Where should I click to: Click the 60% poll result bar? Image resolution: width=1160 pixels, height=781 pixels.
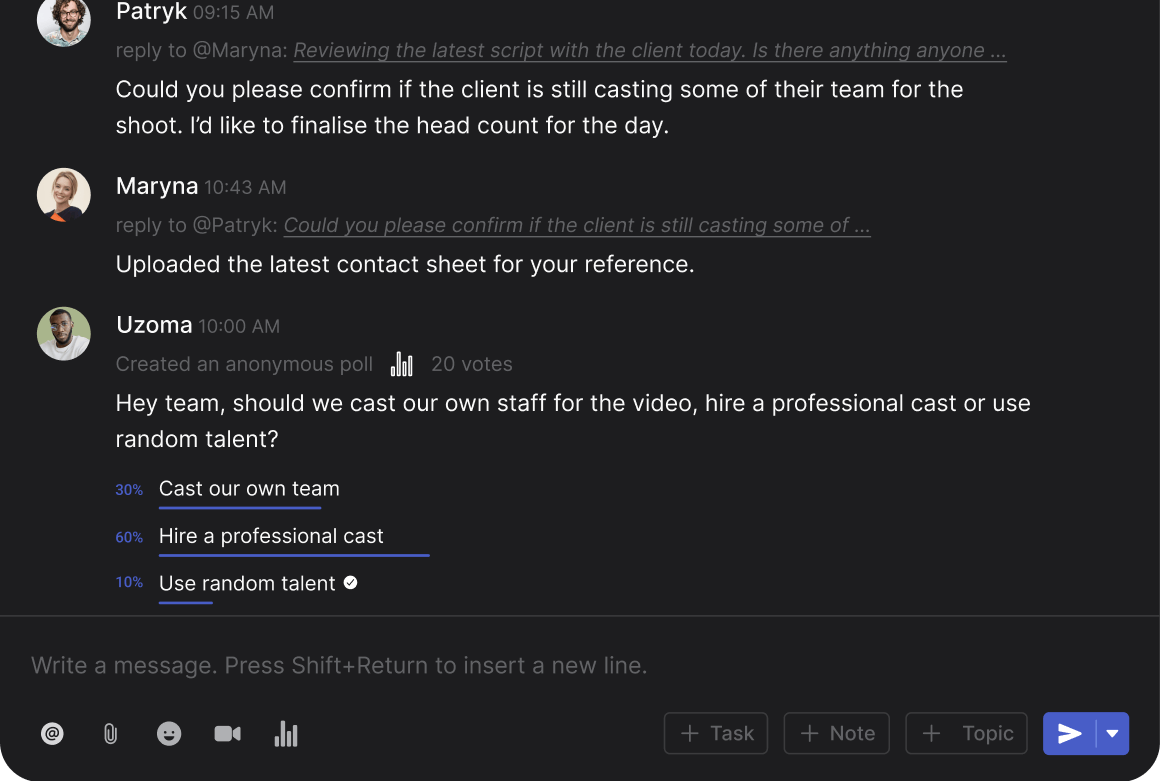[294, 555]
